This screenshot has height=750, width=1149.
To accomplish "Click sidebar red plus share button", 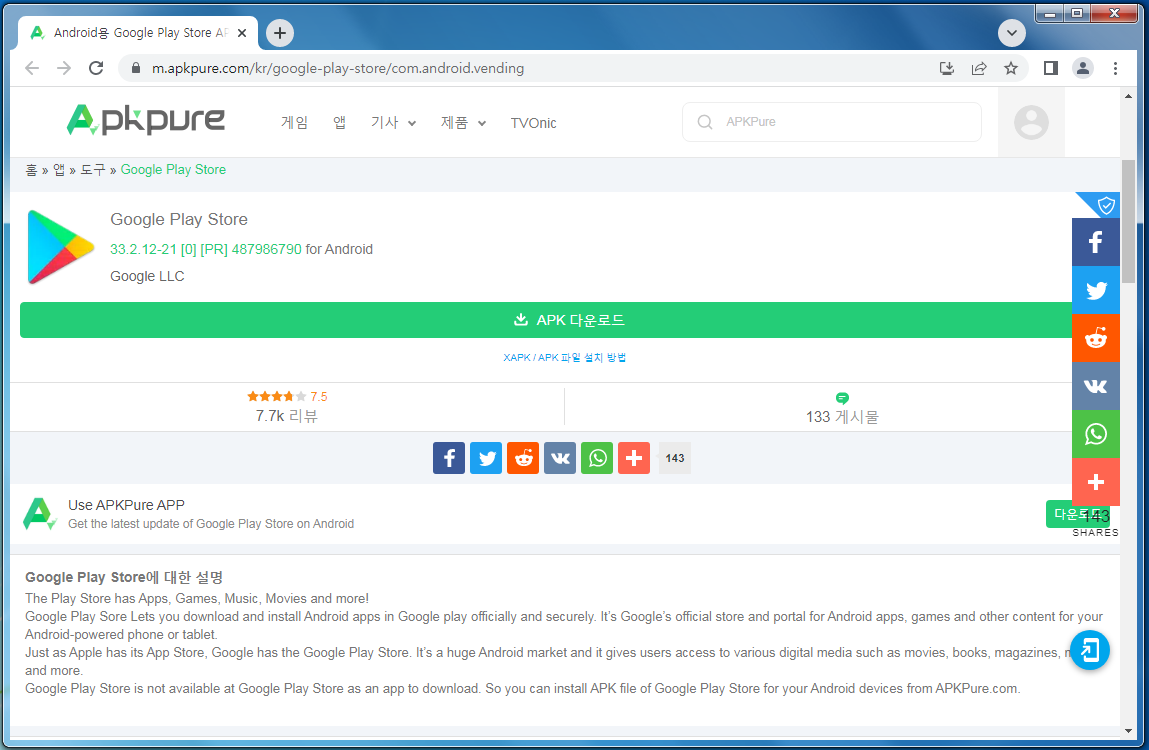I will [1096, 482].
